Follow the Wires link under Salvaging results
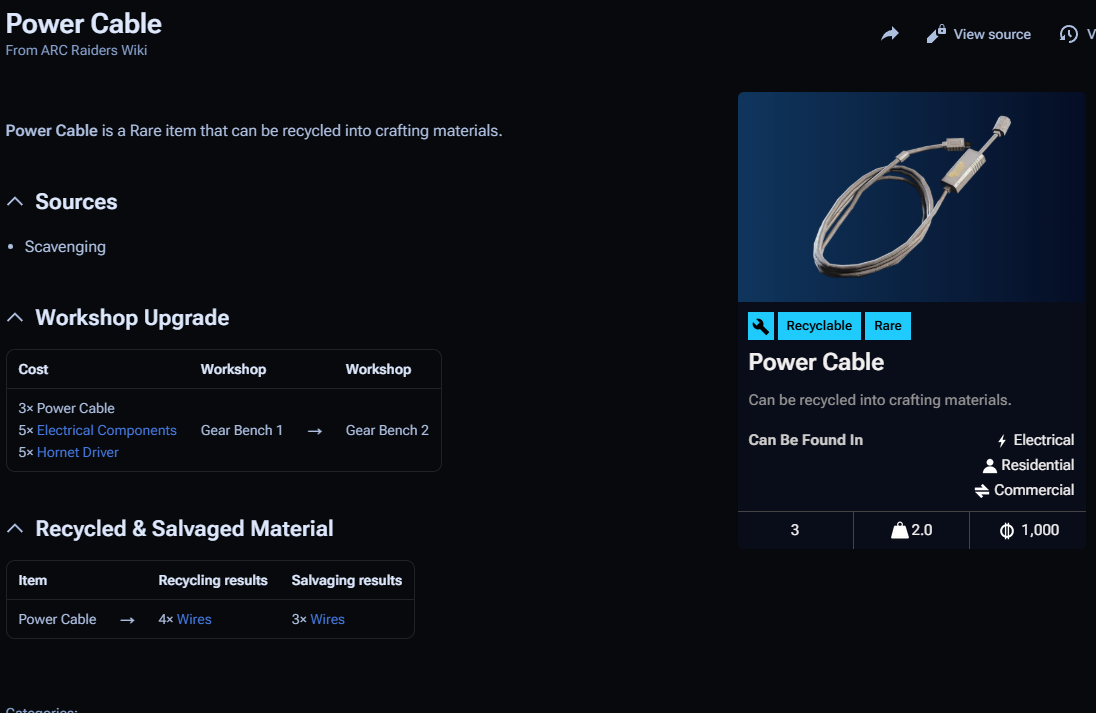The width and height of the screenshot is (1096, 713). [327, 619]
